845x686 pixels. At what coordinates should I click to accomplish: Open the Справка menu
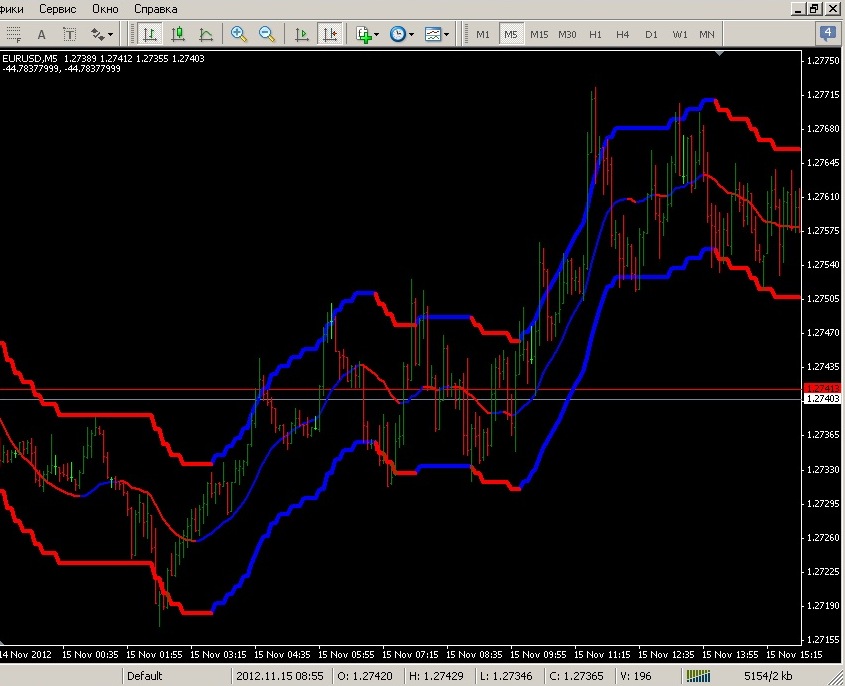coord(156,9)
